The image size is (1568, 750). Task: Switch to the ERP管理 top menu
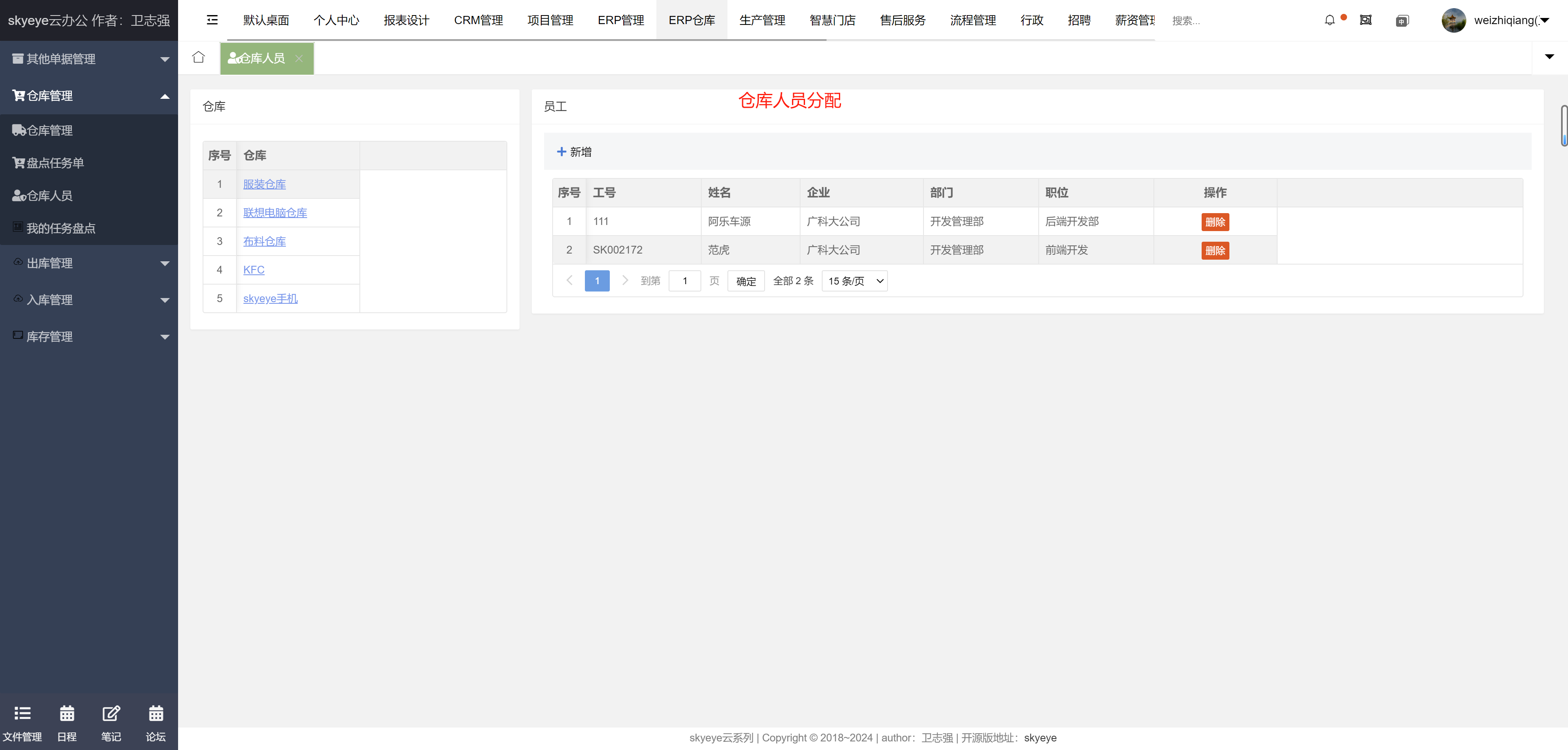coord(620,20)
